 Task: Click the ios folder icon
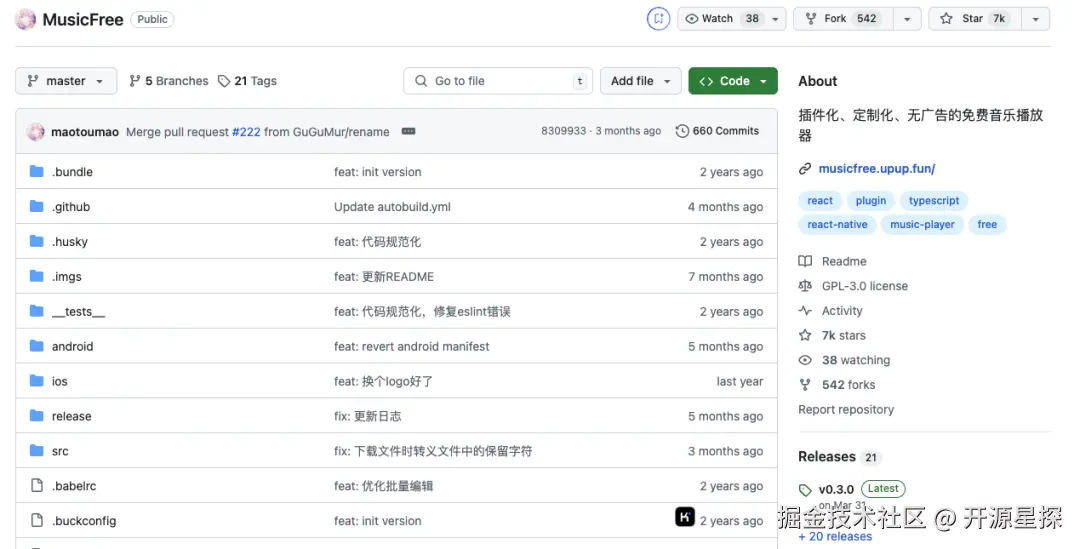(37, 381)
